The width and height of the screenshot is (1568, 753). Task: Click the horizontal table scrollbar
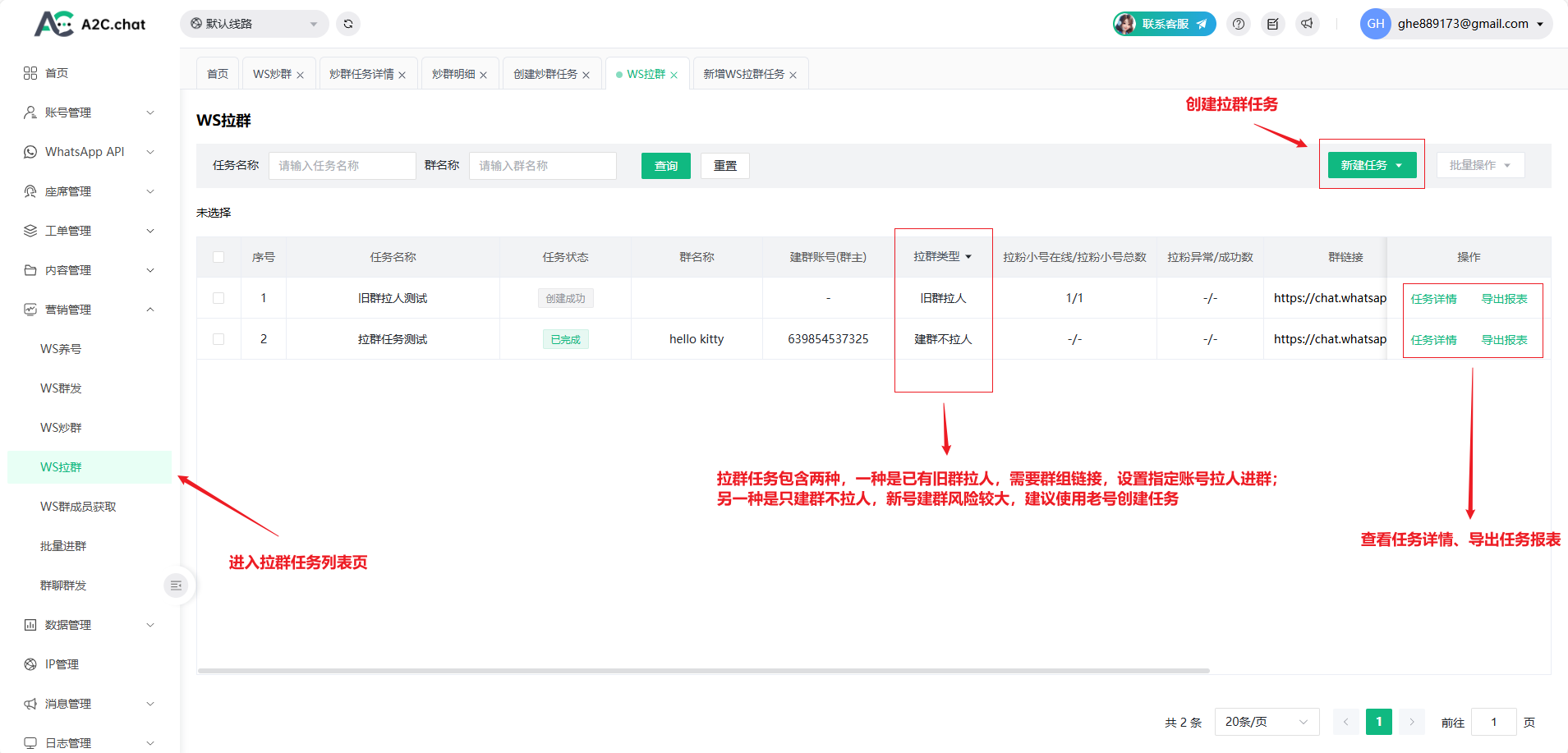703,671
